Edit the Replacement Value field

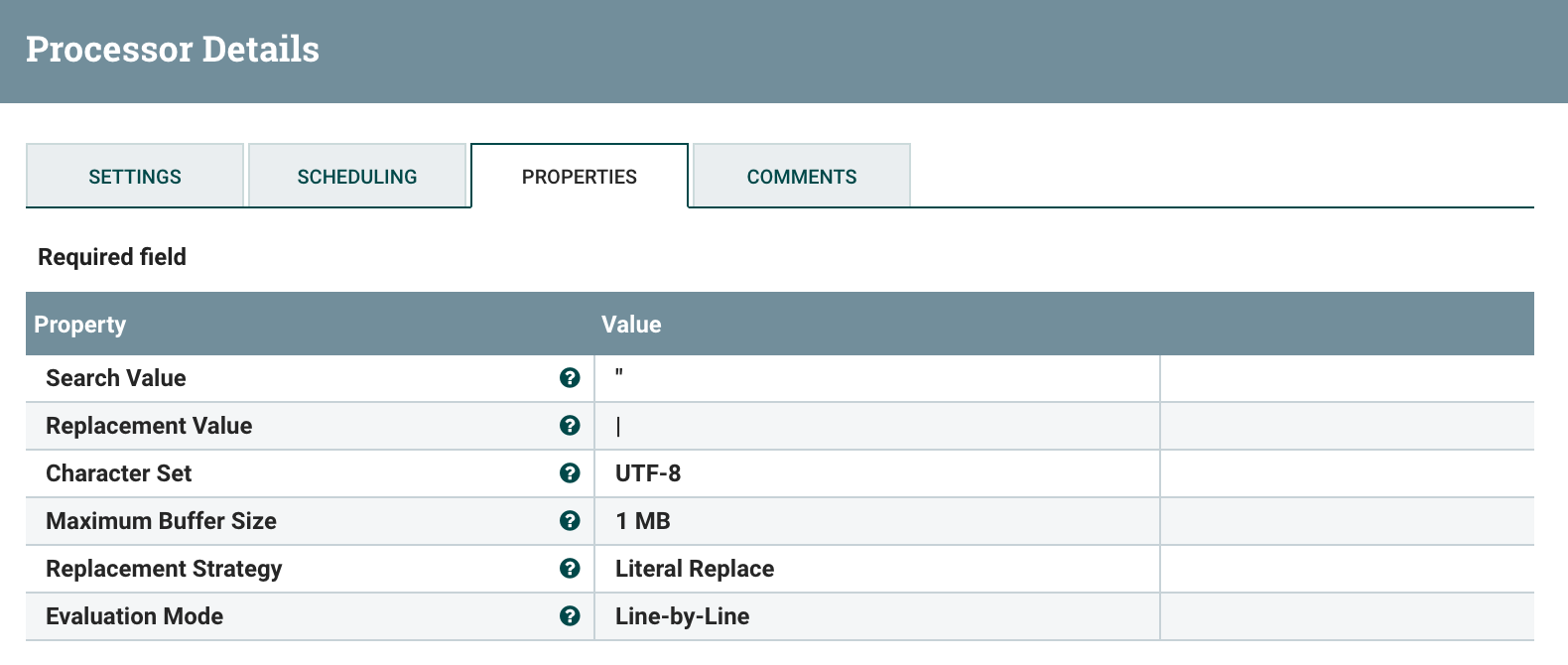(876, 426)
